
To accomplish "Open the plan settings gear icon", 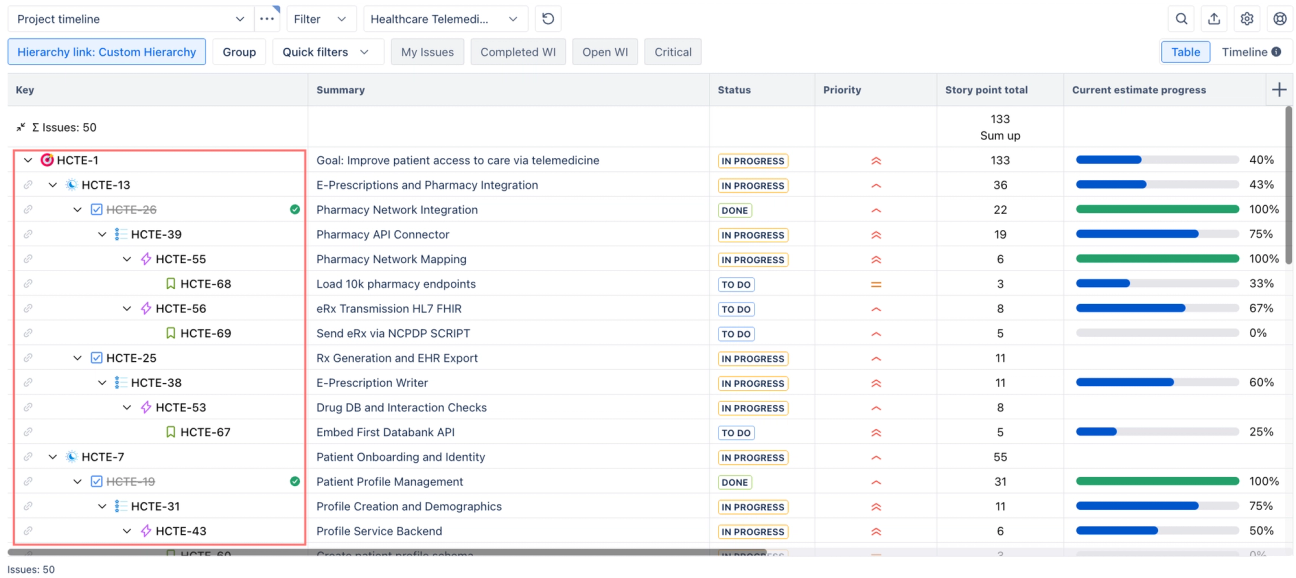I will point(1247,18).
